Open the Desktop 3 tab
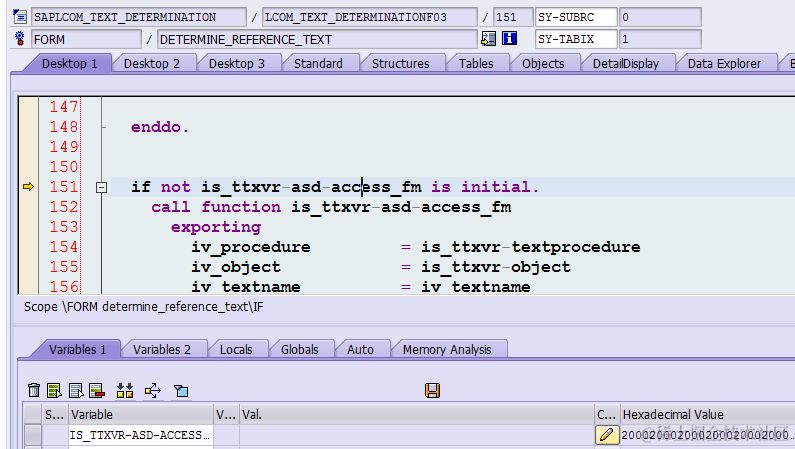This screenshot has width=795, height=449. point(237,63)
